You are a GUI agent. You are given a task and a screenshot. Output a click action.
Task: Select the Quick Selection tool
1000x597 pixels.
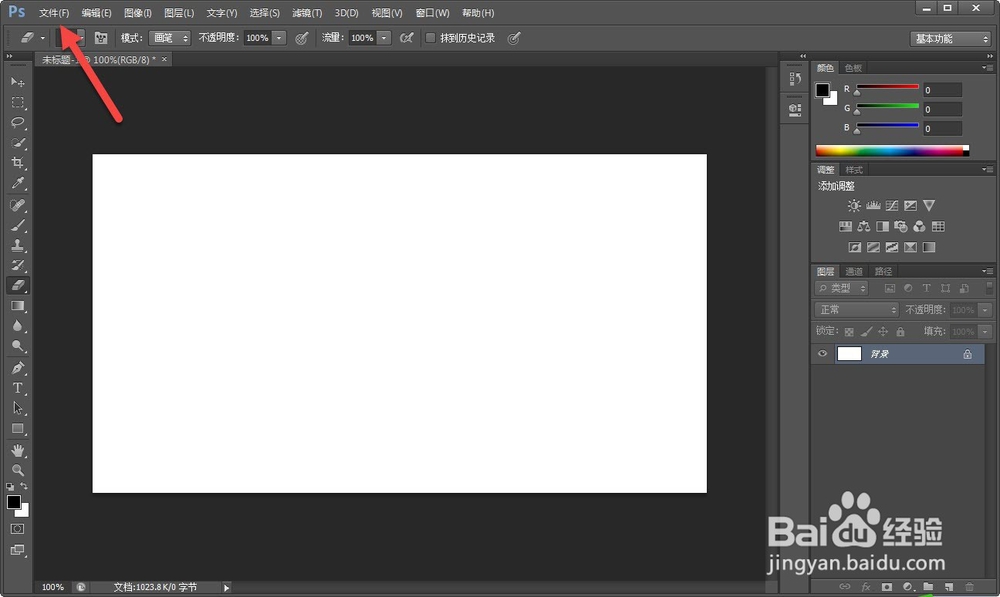(x=17, y=143)
